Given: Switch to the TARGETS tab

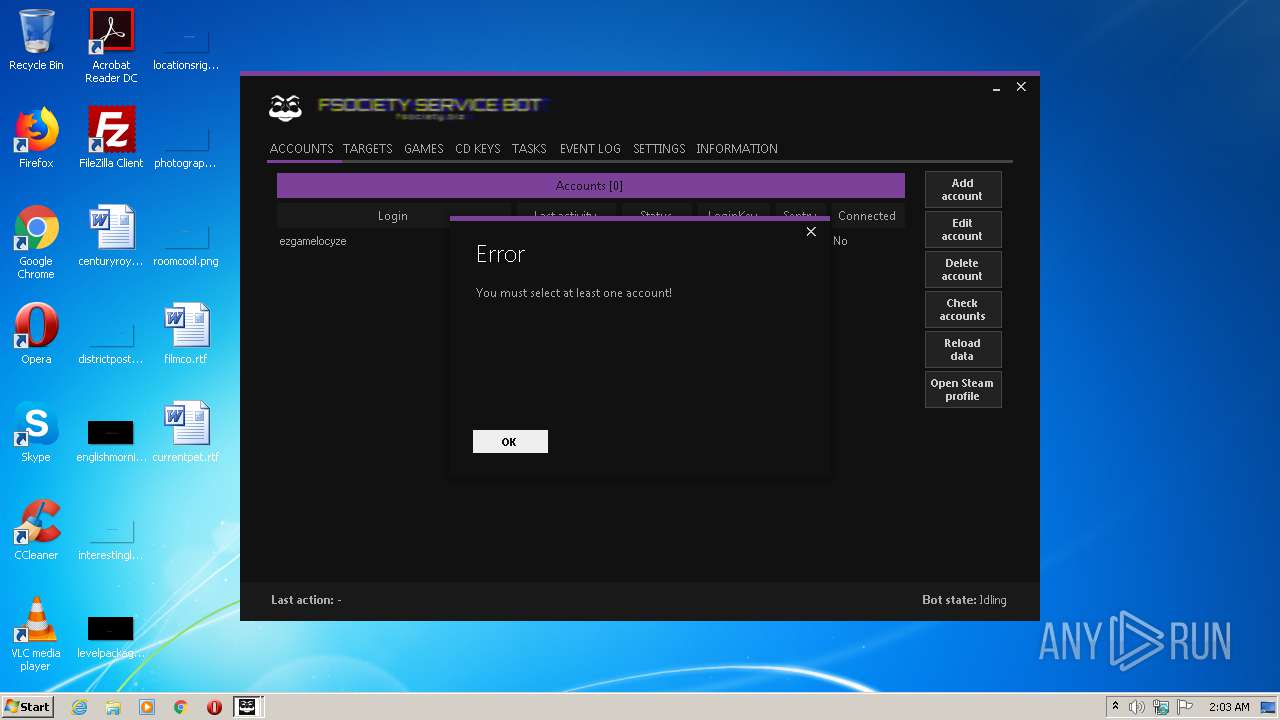Looking at the screenshot, I should point(367,148).
